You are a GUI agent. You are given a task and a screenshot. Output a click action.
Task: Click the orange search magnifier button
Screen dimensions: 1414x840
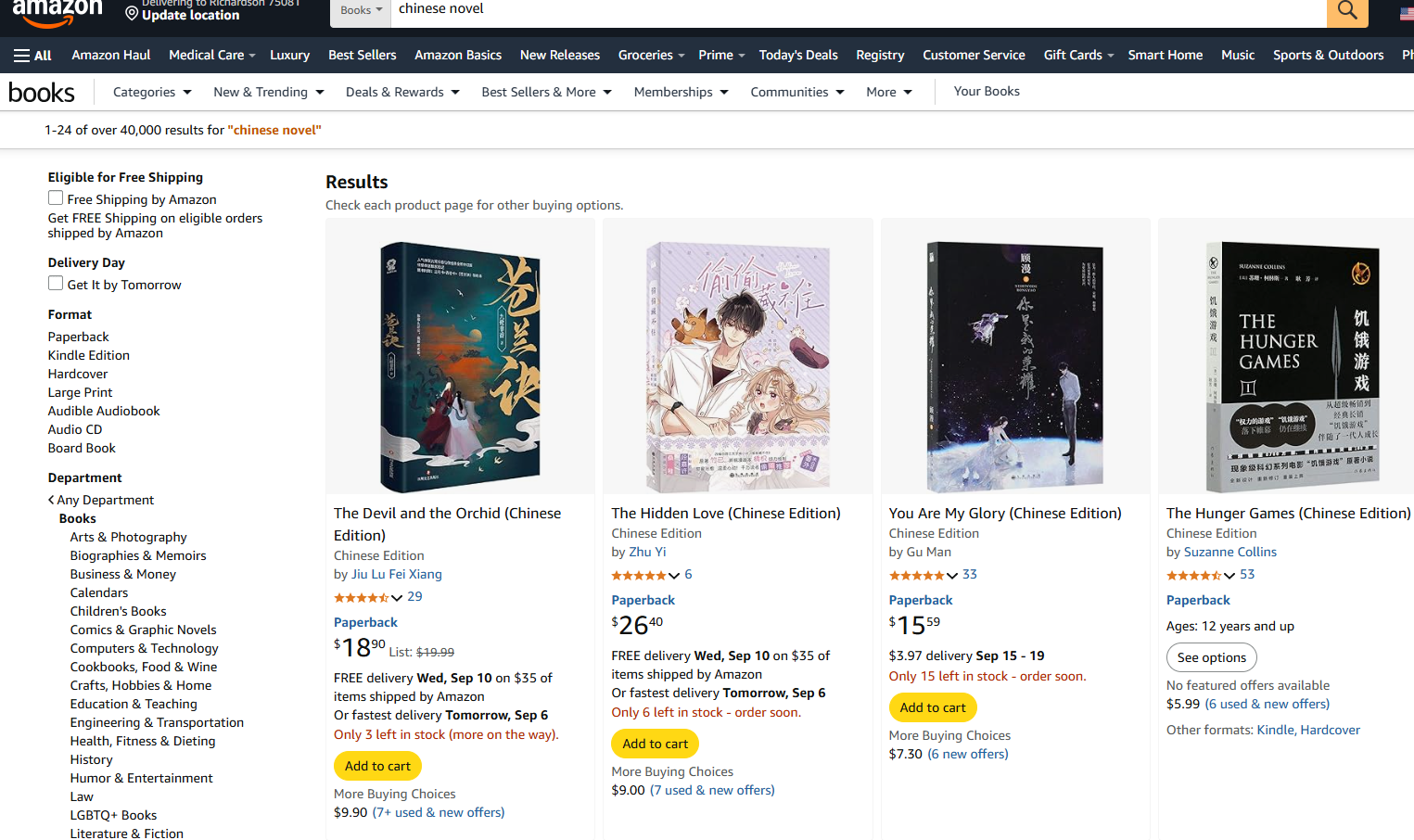click(x=1347, y=11)
